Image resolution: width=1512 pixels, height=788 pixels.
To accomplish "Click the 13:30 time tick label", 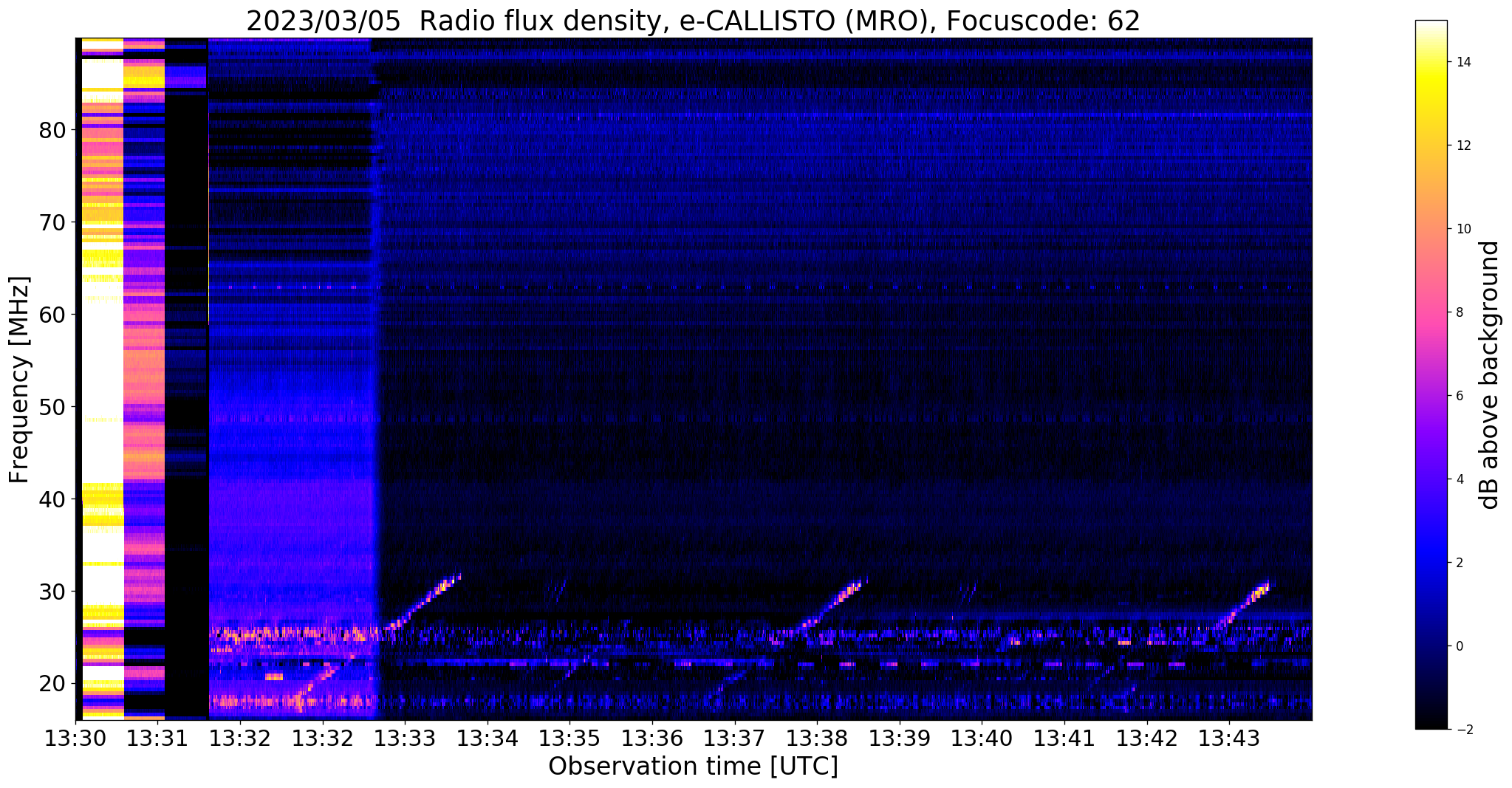I will [x=75, y=738].
